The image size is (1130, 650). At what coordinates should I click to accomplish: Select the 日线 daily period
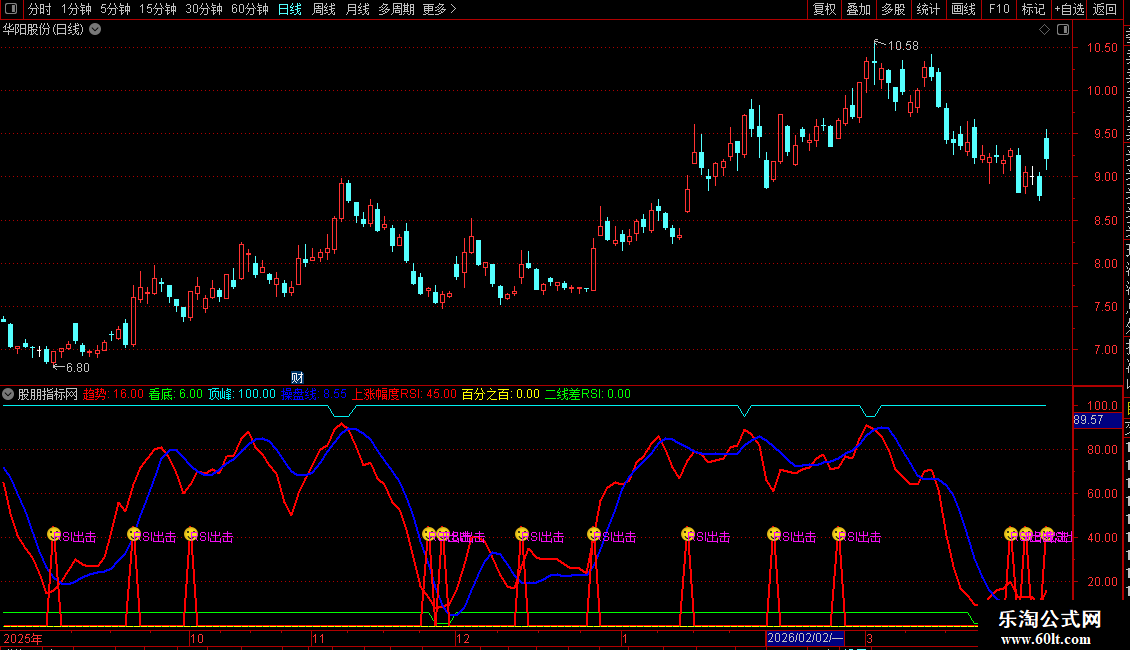click(290, 9)
